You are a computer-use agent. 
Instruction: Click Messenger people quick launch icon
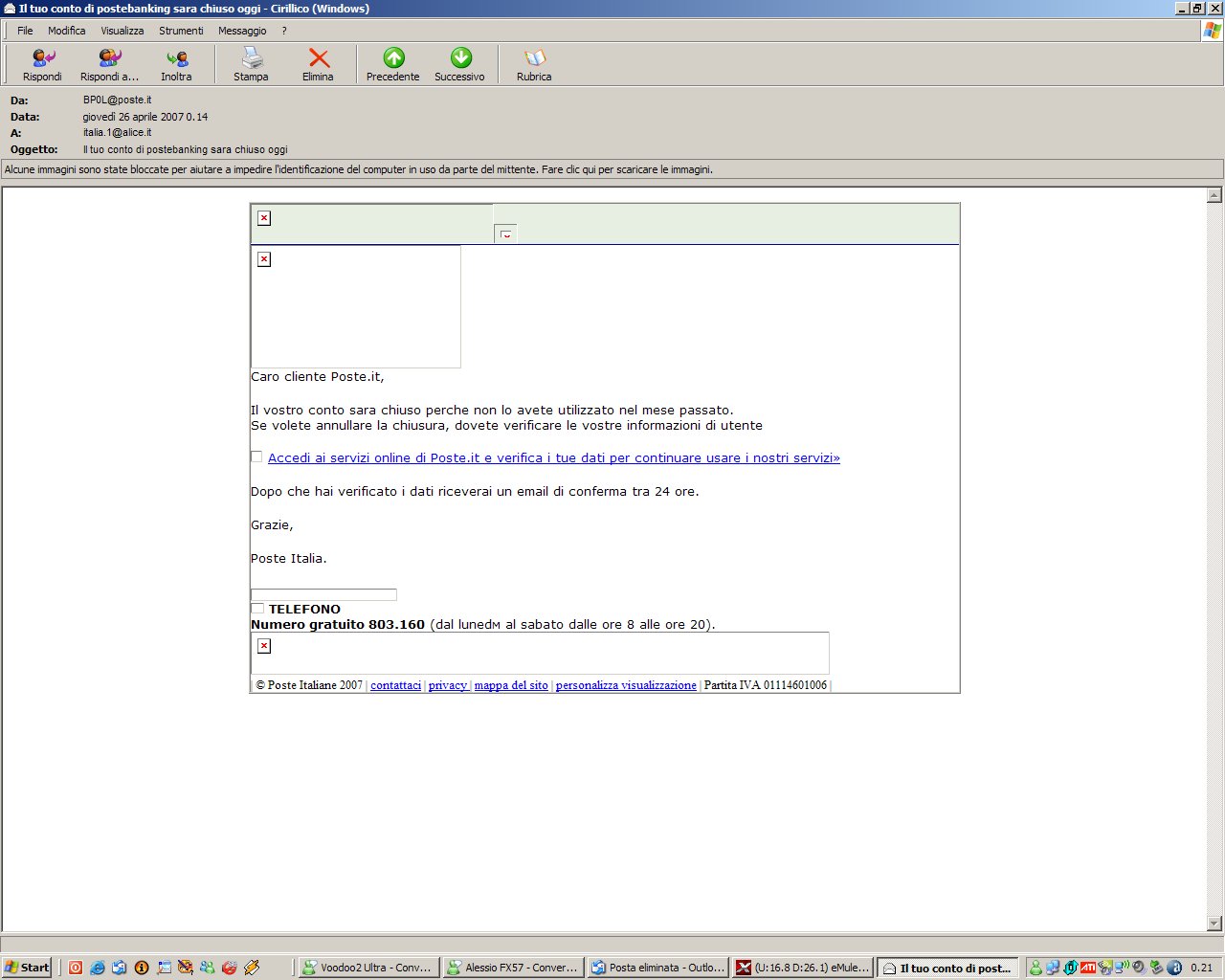pyautogui.click(x=207, y=968)
